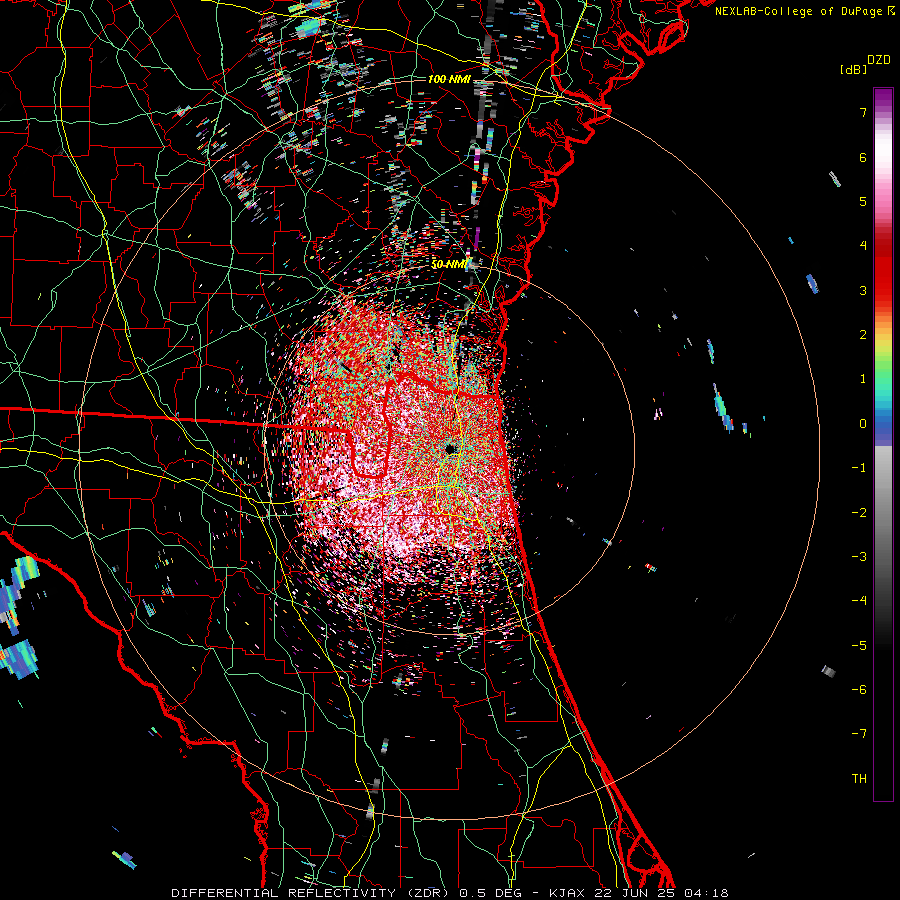Screen dimensions: 900x900
Task: Click the -1 tick label on colorbar
Action: coord(859,467)
